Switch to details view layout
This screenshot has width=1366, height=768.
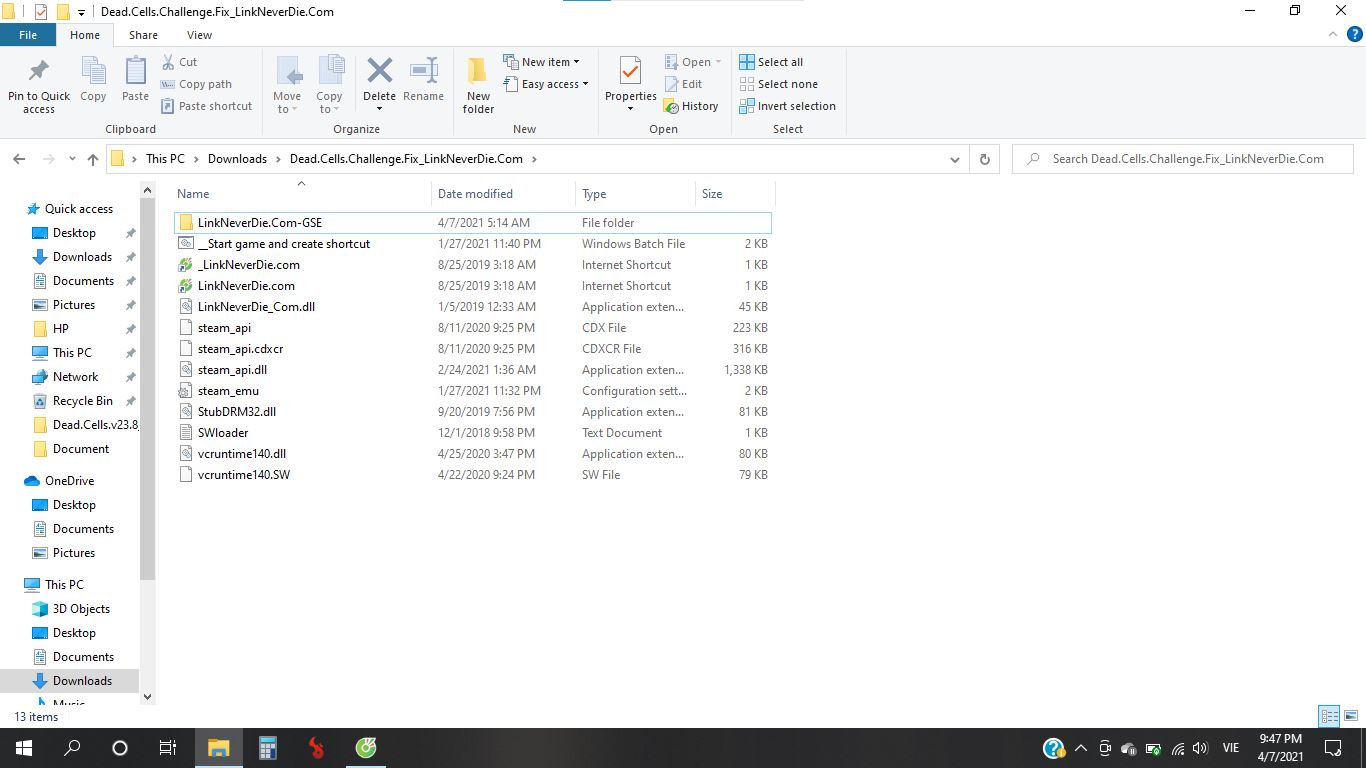1329,716
